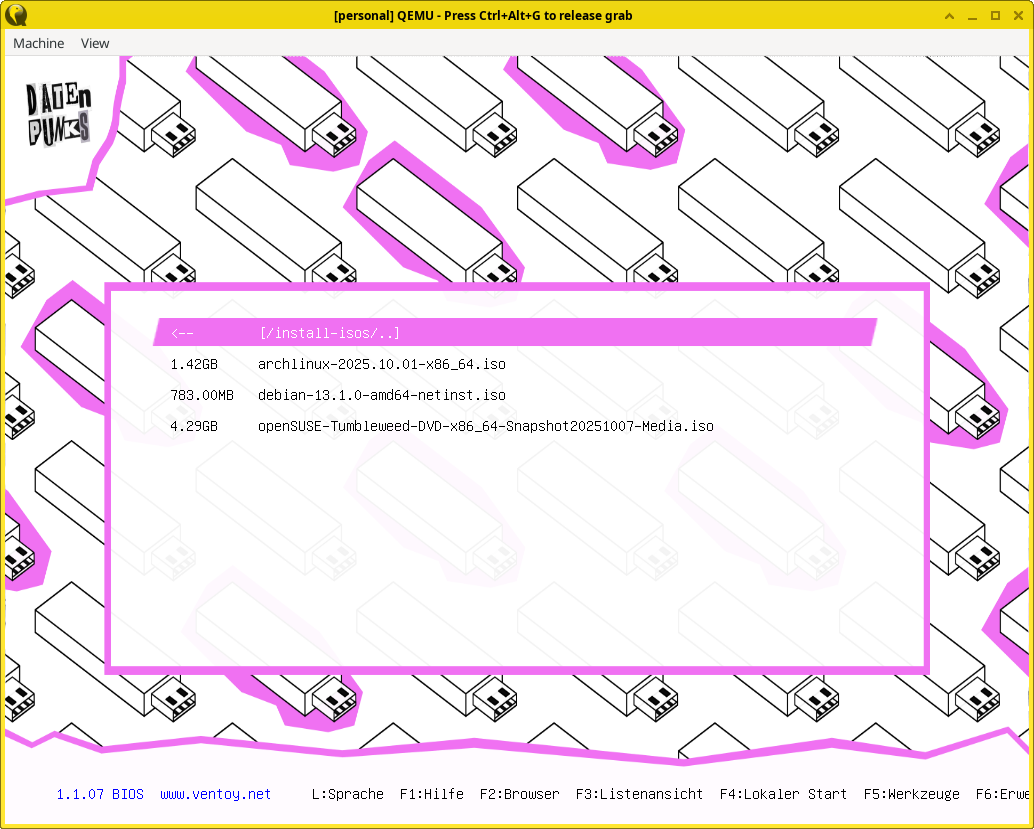
Task: Close the QEMU window
Action: click(x=1017, y=15)
